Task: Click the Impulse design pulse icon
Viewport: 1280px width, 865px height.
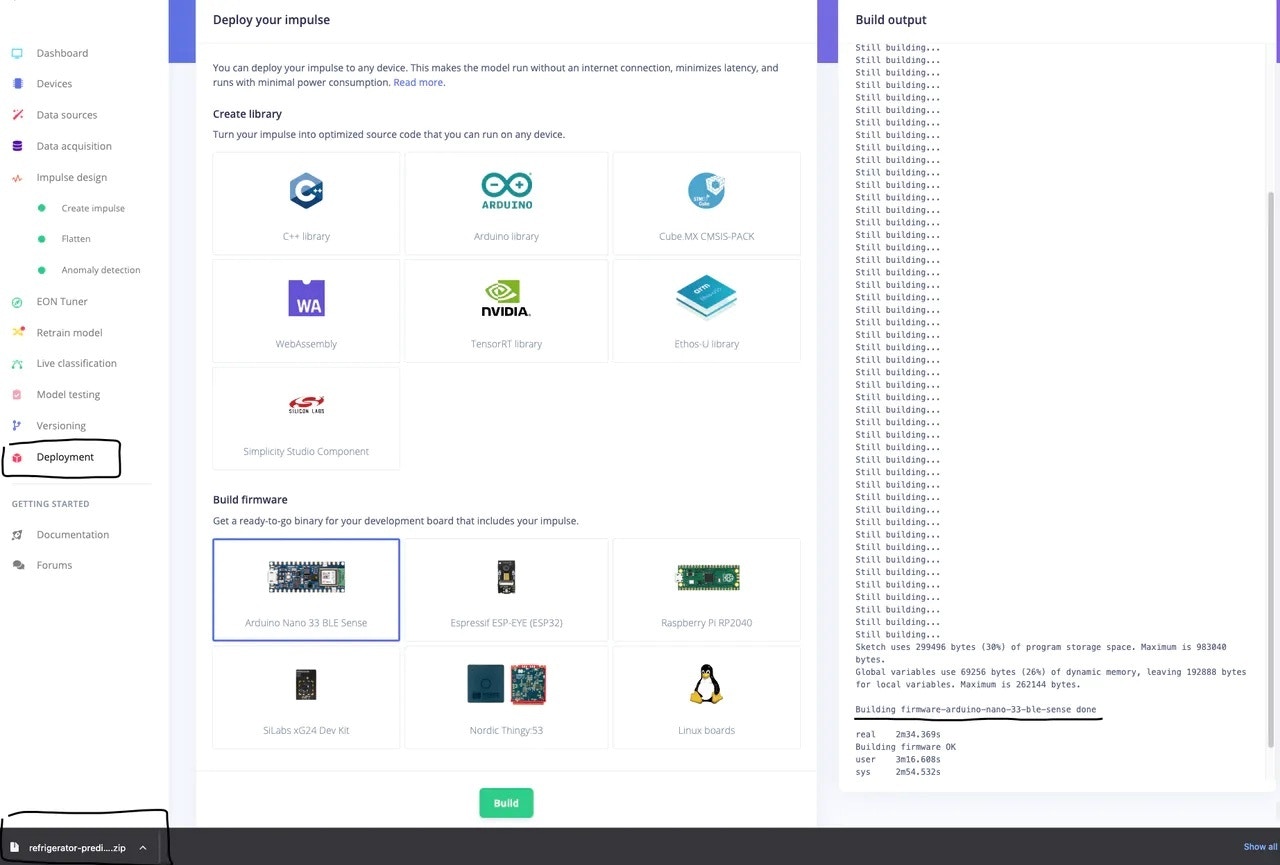Action: coord(17,177)
